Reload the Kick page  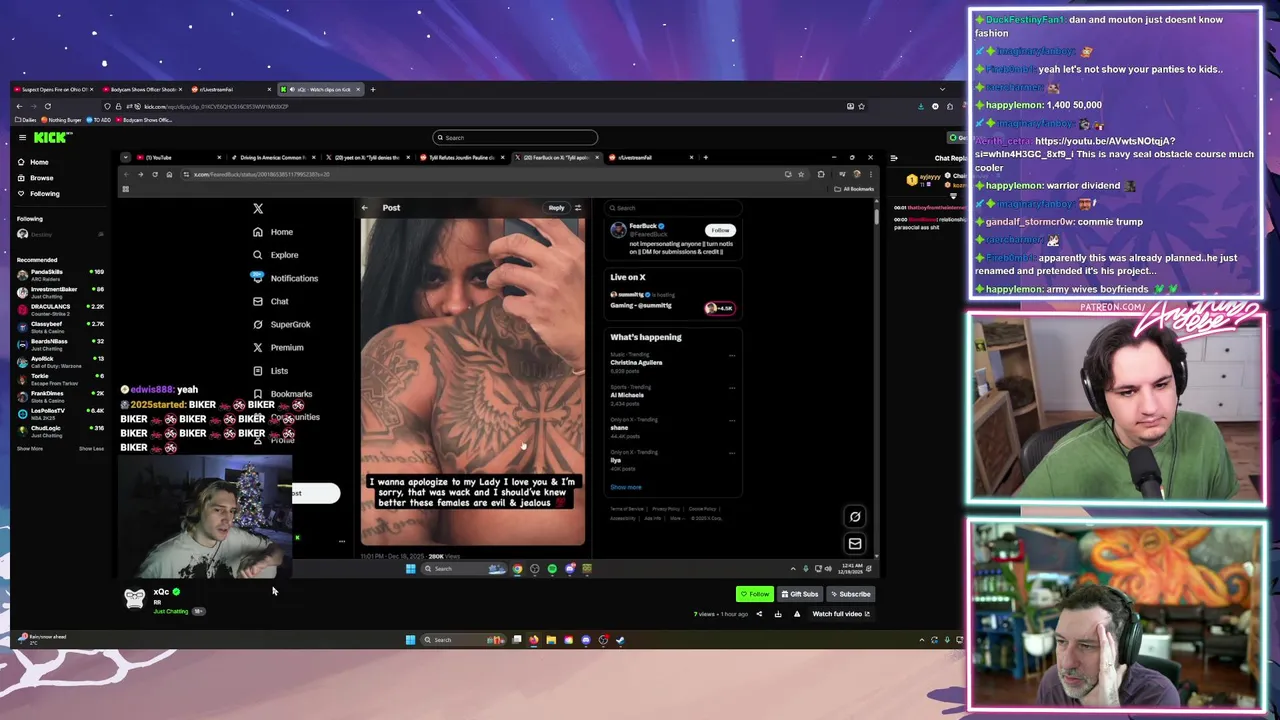pyautogui.click(x=47, y=106)
